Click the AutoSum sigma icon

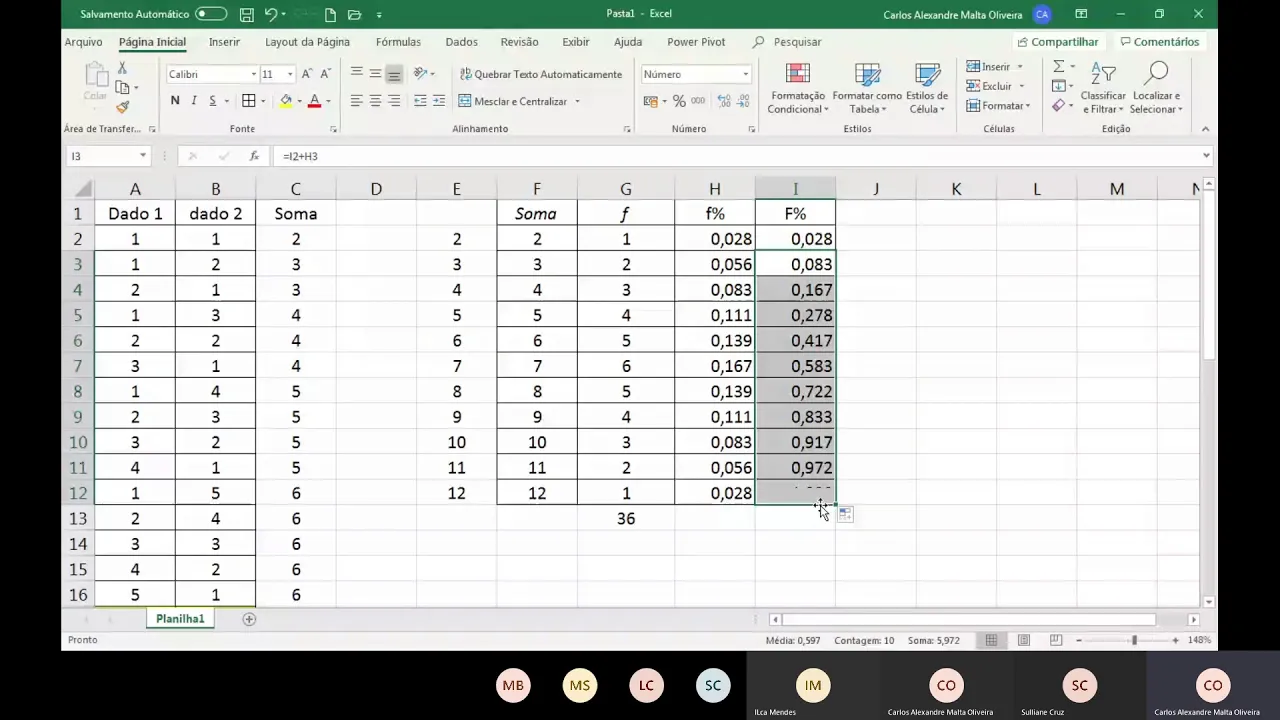tap(1058, 67)
